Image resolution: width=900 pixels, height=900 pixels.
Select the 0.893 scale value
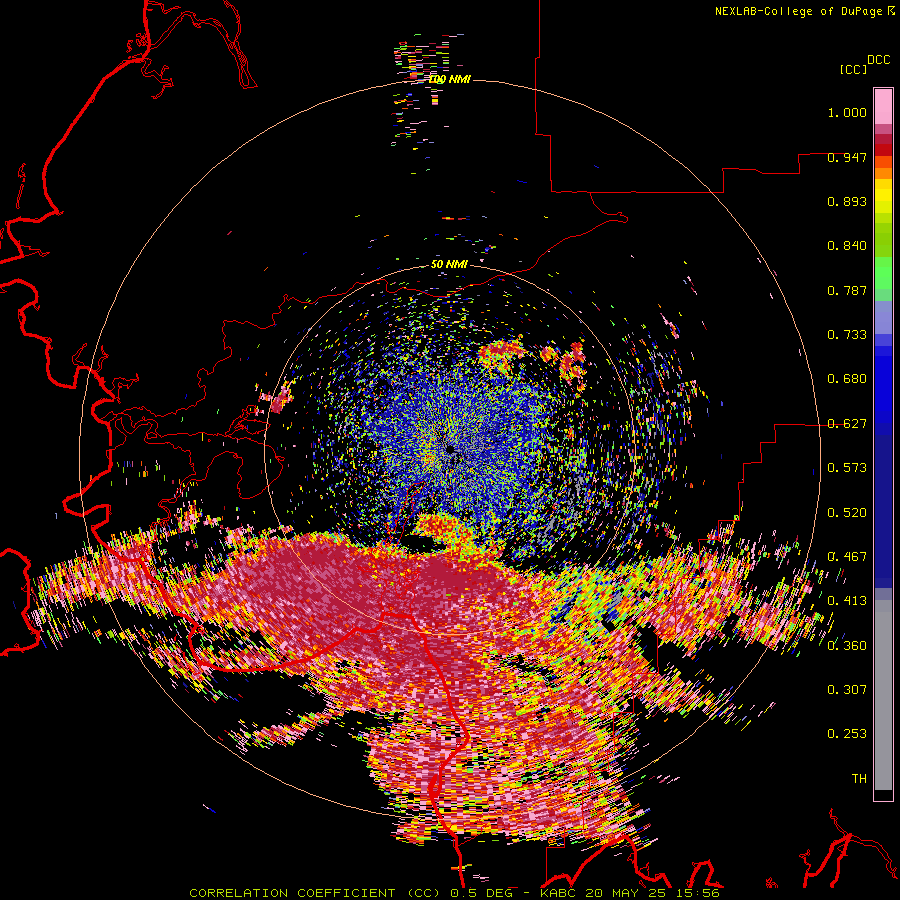pyautogui.click(x=847, y=201)
